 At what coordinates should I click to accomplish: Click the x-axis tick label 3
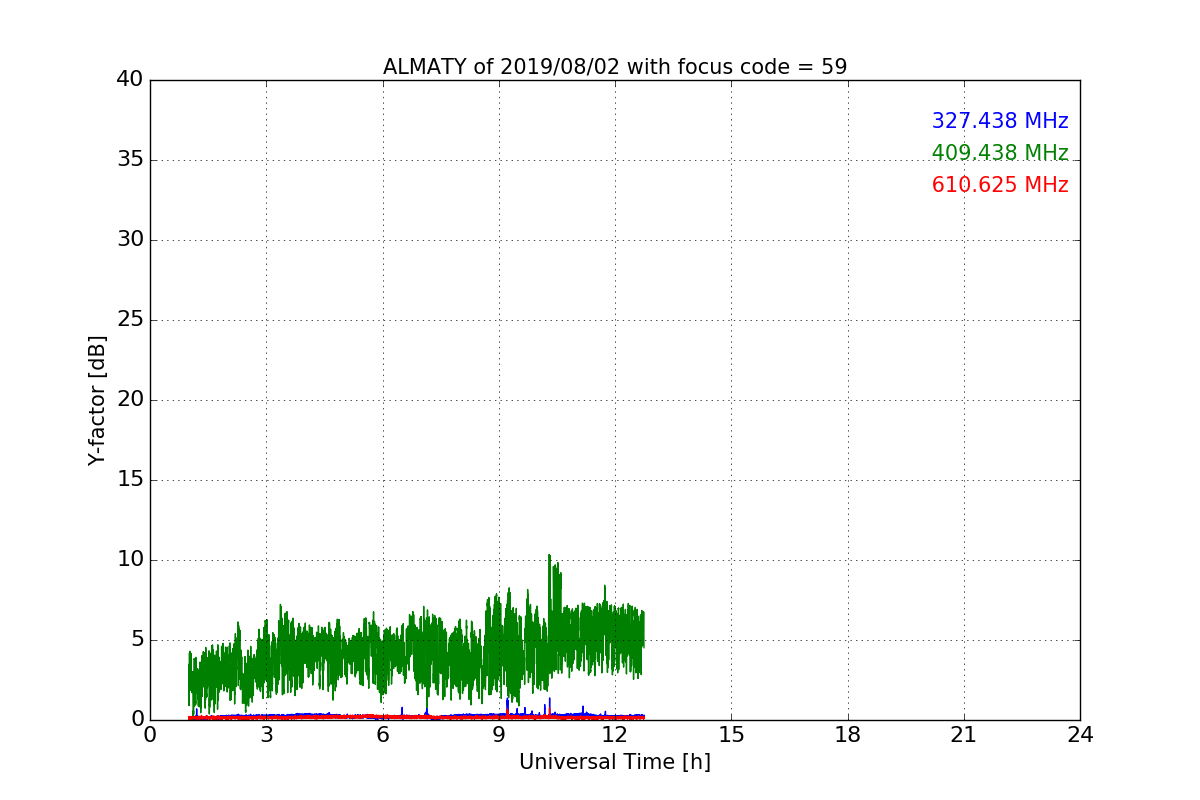click(x=266, y=734)
